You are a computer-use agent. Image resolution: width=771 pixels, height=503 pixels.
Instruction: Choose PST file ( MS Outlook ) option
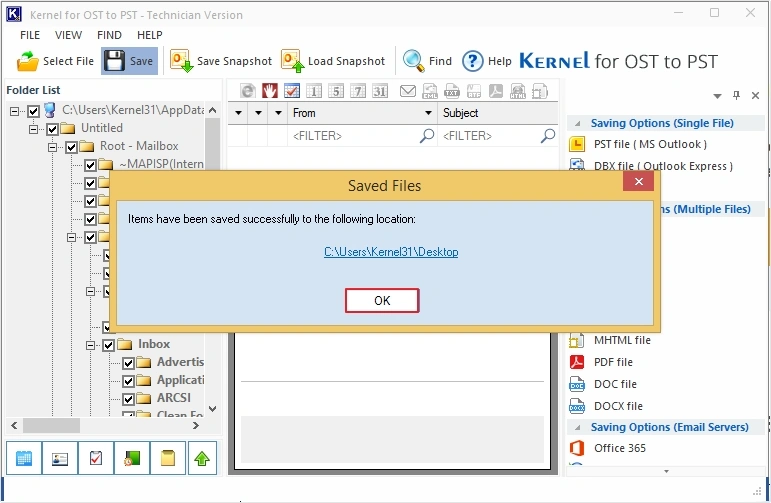[x=639, y=144]
